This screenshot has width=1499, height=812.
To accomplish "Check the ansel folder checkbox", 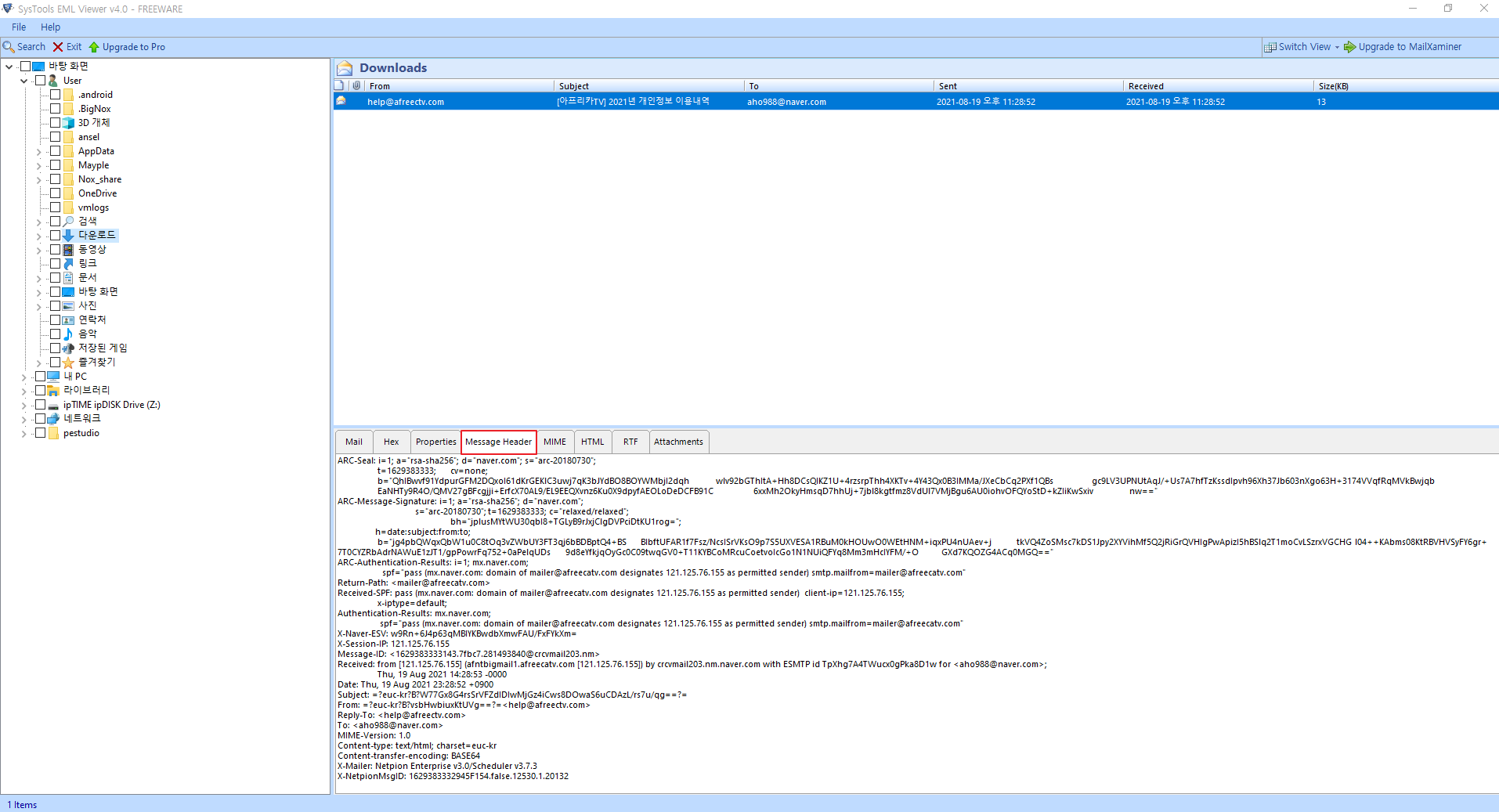I will click(x=55, y=137).
